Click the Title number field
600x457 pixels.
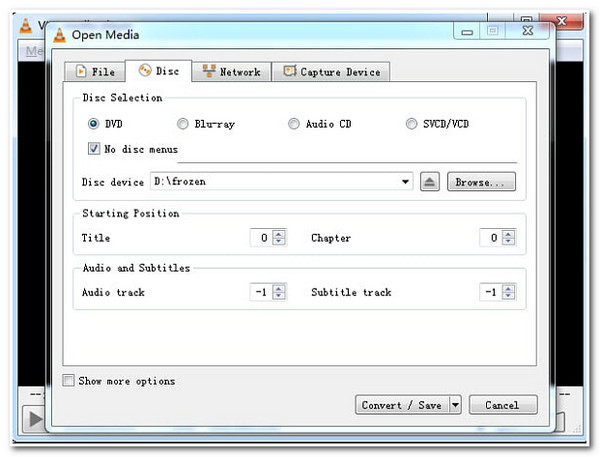[x=261, y=238]
